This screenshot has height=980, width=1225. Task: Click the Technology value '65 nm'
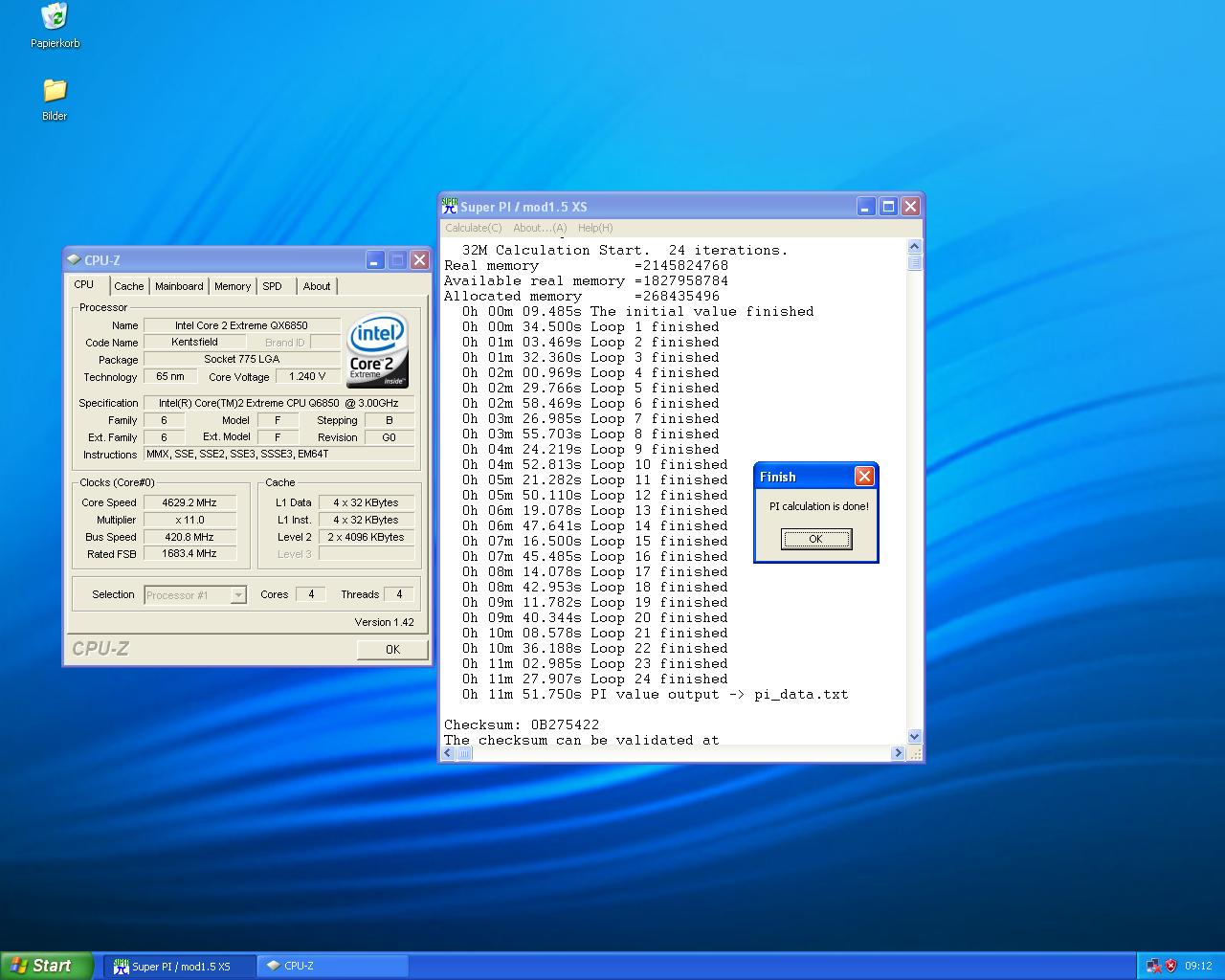pyautogui.click(x=170, y=376)
